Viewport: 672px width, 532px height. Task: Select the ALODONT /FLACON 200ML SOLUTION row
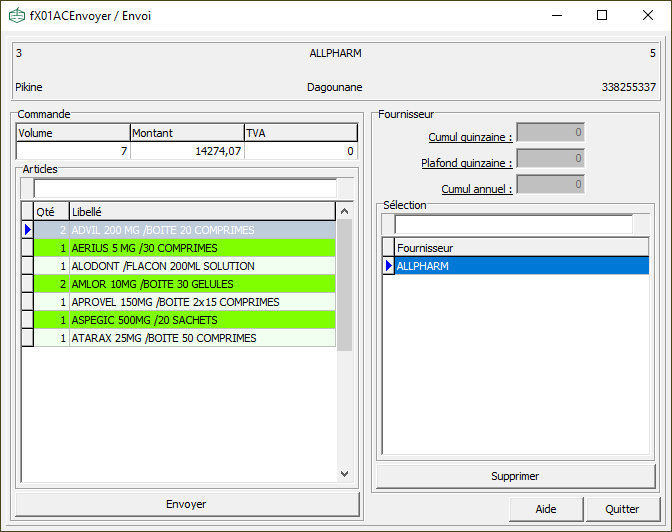(x=185, y=266)
